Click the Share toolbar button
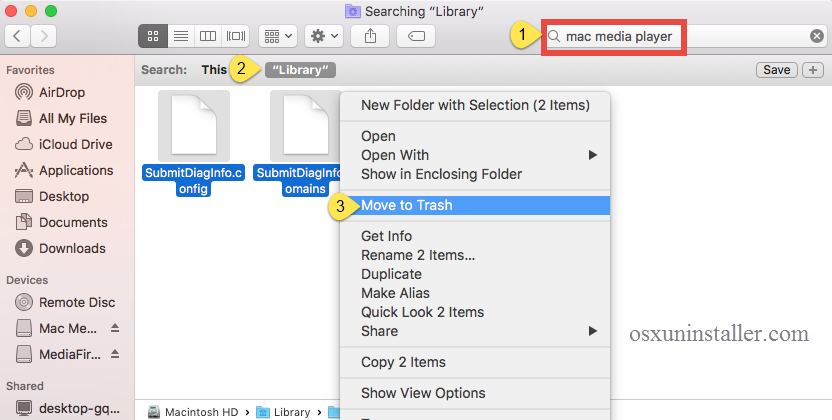The width and height of the screenshot is (832, 420). tap(370, 36)
